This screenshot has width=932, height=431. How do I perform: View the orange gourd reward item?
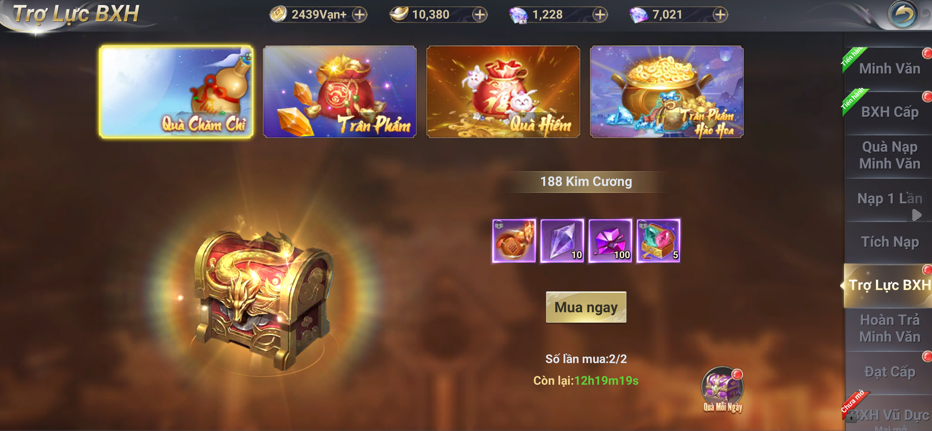point(514,241)
